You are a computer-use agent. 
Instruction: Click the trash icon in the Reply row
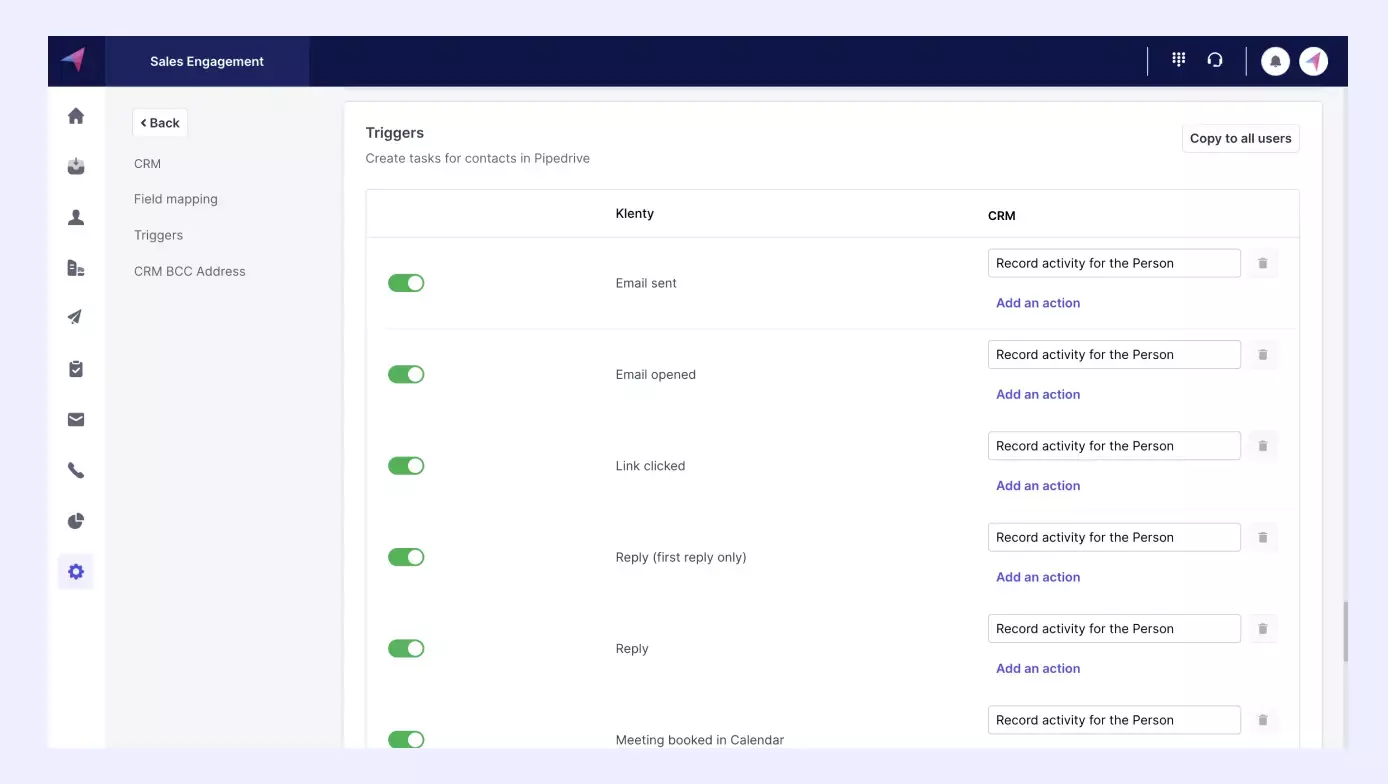click(1263, 628)
